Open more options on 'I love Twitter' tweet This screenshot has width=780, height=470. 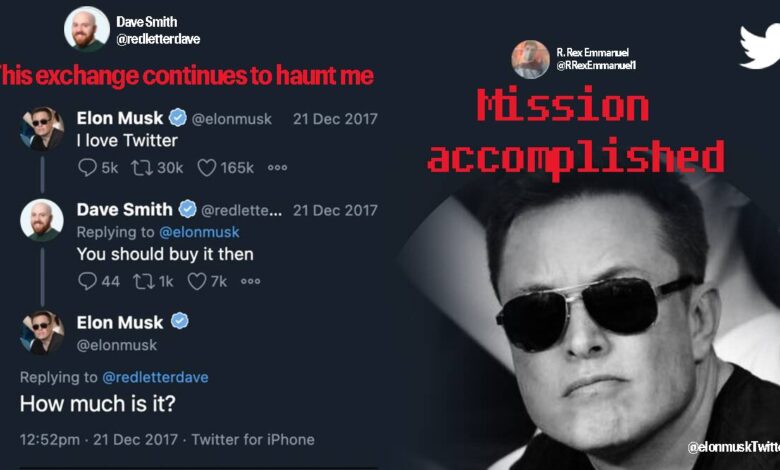point(278,168)
